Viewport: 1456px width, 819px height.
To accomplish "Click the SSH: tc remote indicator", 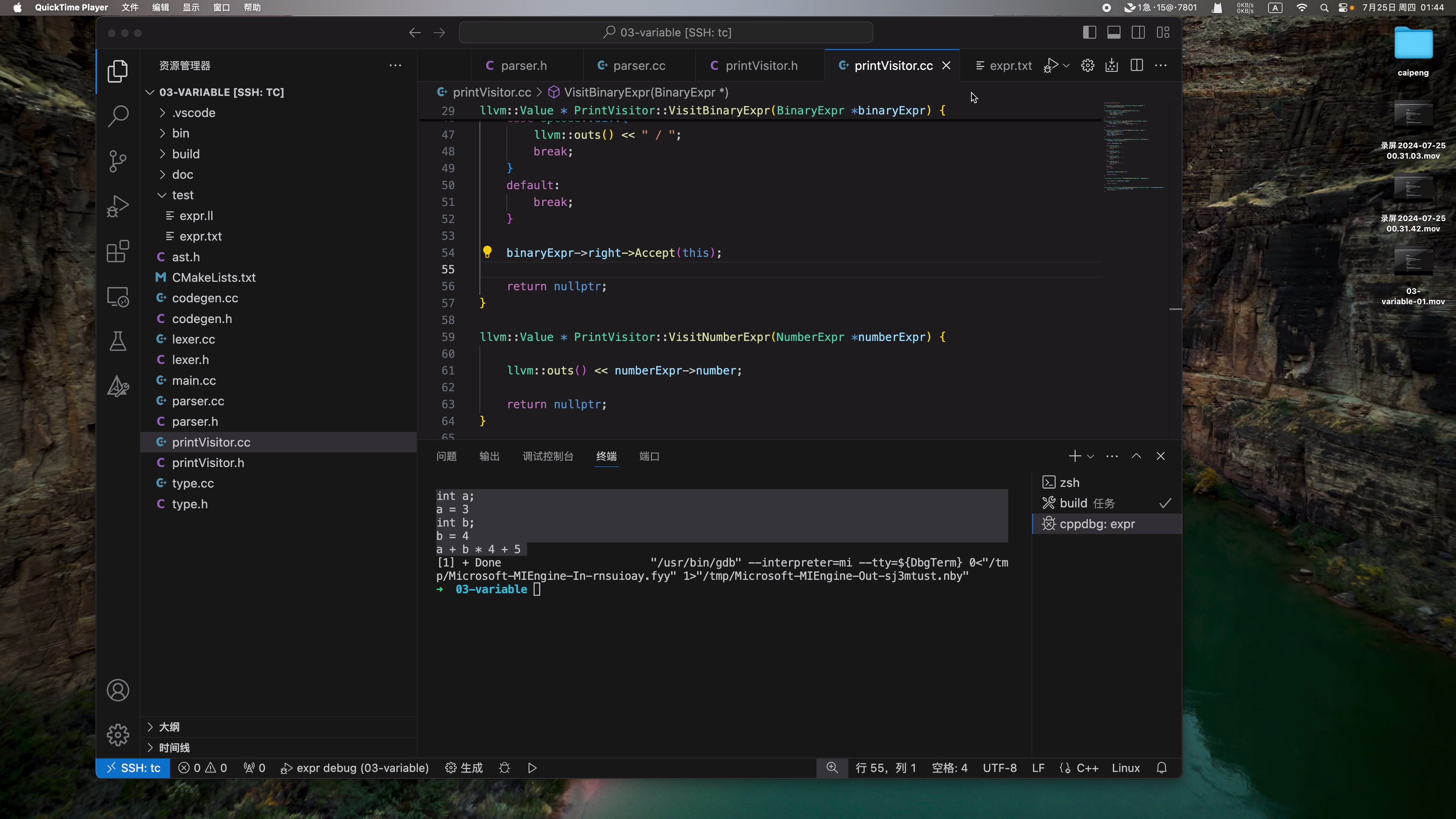I will (133, 767).
